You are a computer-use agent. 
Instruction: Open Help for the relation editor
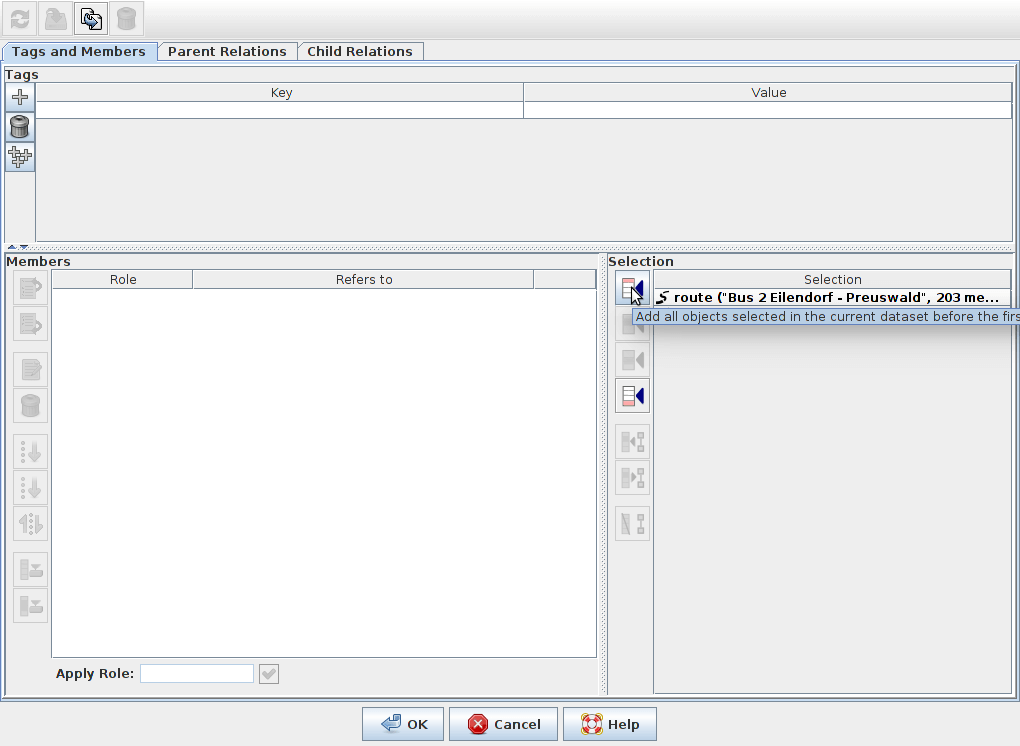click(x=610, y=724)
